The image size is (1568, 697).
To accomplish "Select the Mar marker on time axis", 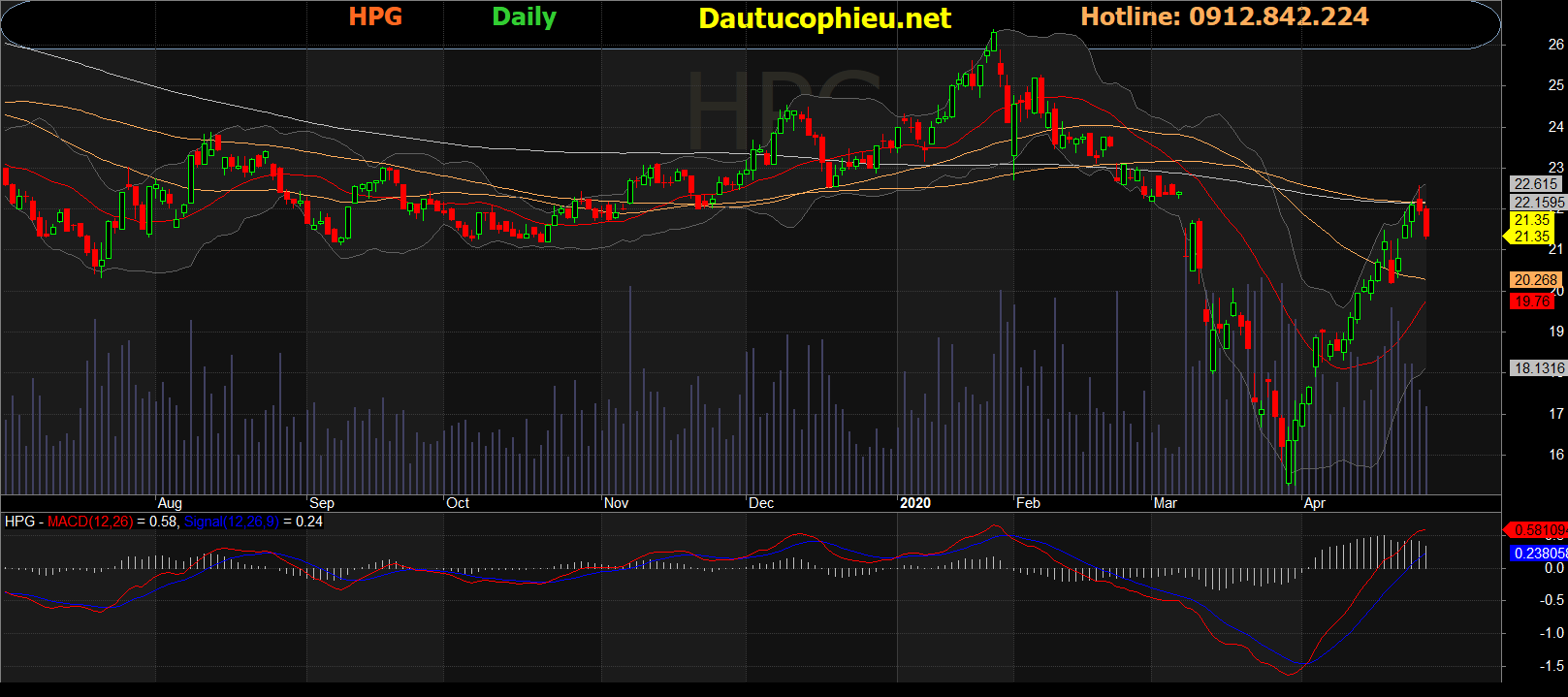I will pyautogui.click(x=1165, y=503).
